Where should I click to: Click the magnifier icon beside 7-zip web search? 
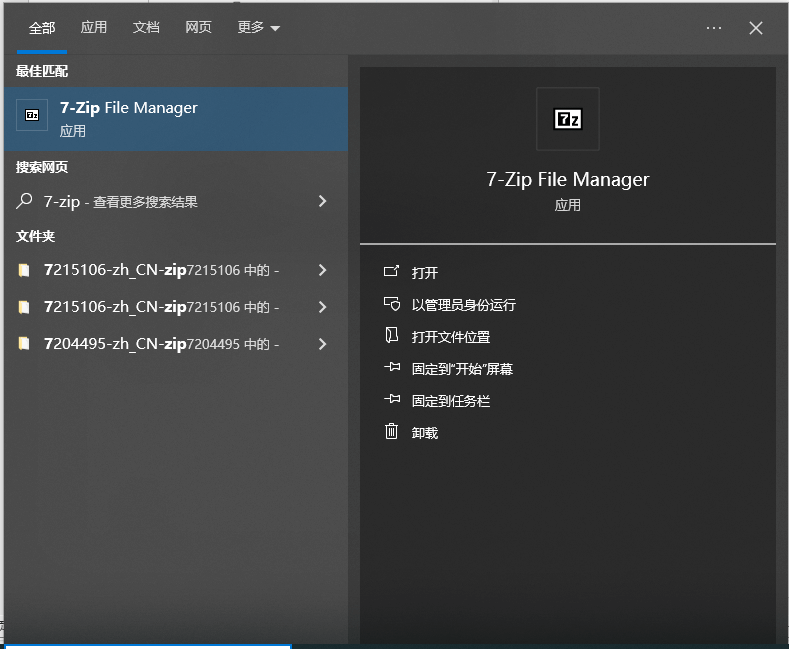24,201
